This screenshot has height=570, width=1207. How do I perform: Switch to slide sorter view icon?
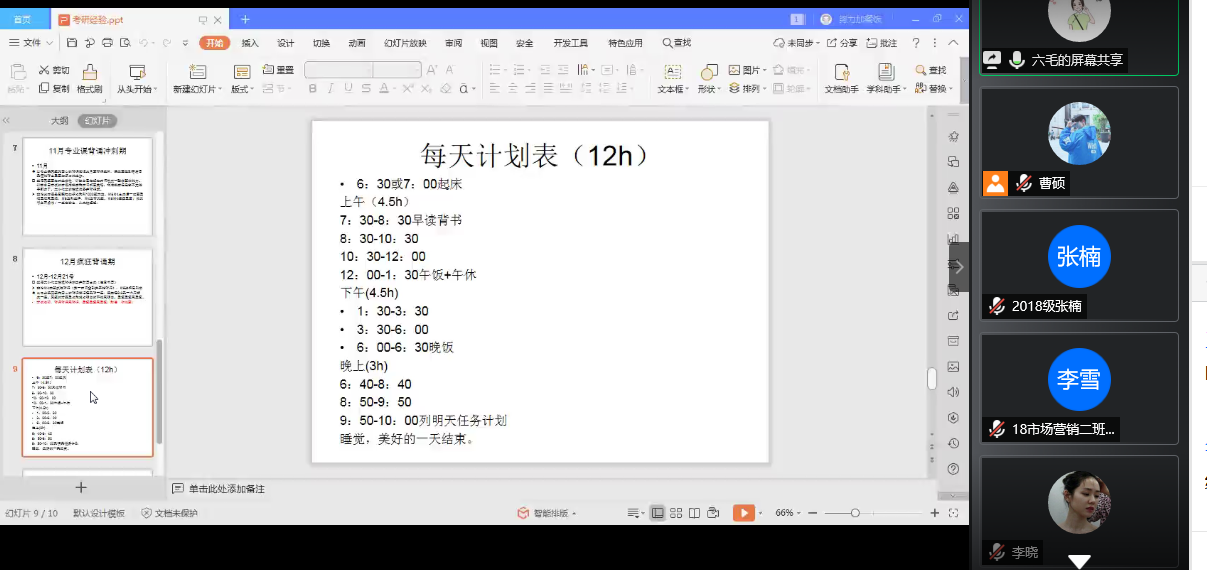(676, 513)
